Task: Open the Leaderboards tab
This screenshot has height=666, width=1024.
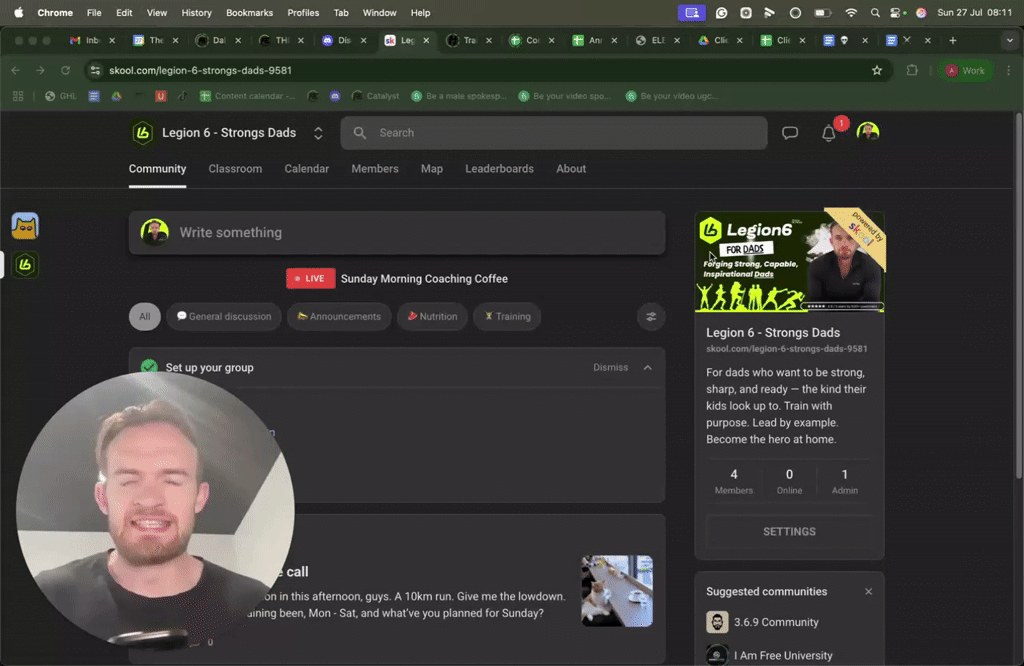Action: click(x=499, y=168)
